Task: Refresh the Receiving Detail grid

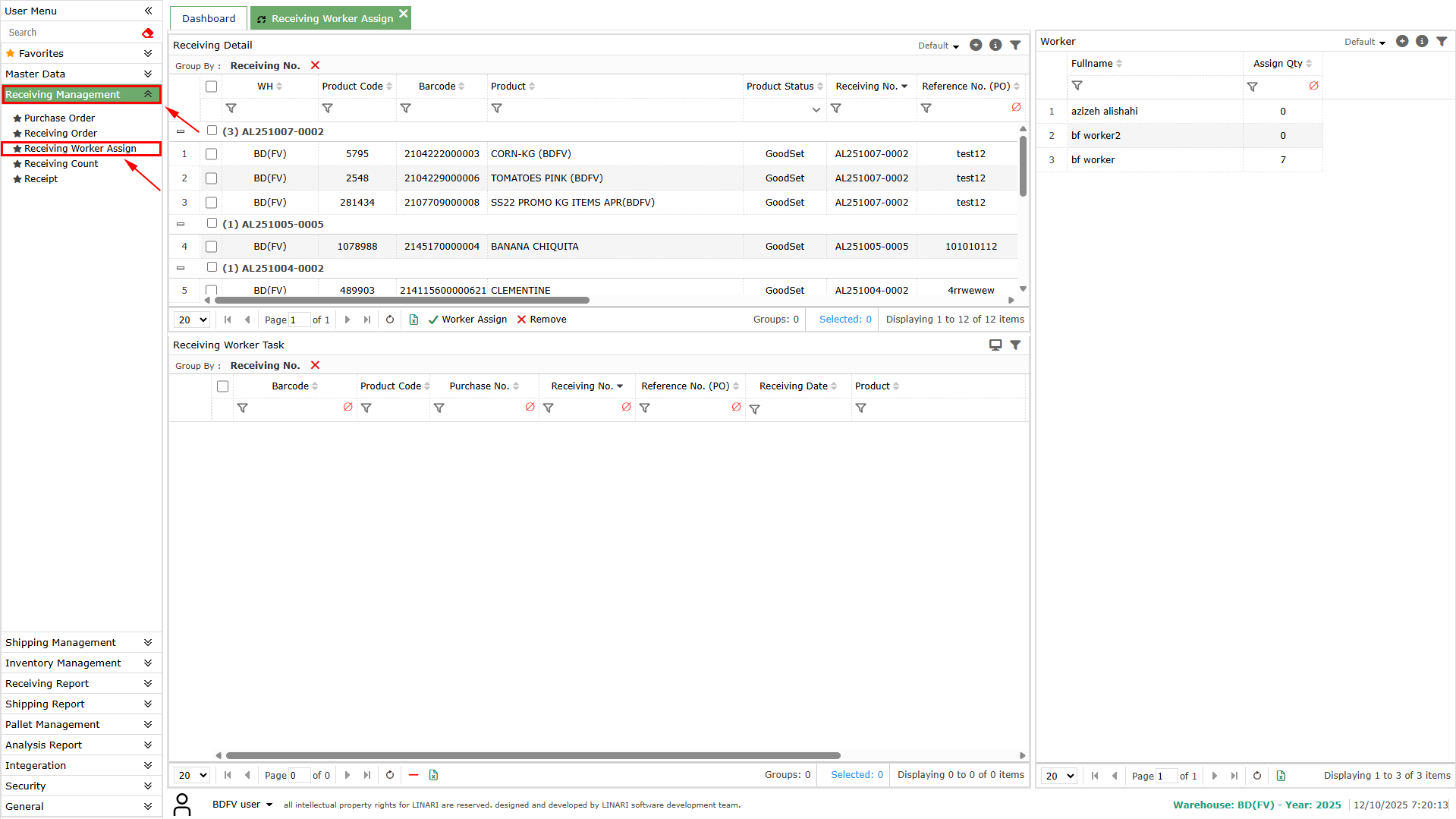Action: pos(390,320)
